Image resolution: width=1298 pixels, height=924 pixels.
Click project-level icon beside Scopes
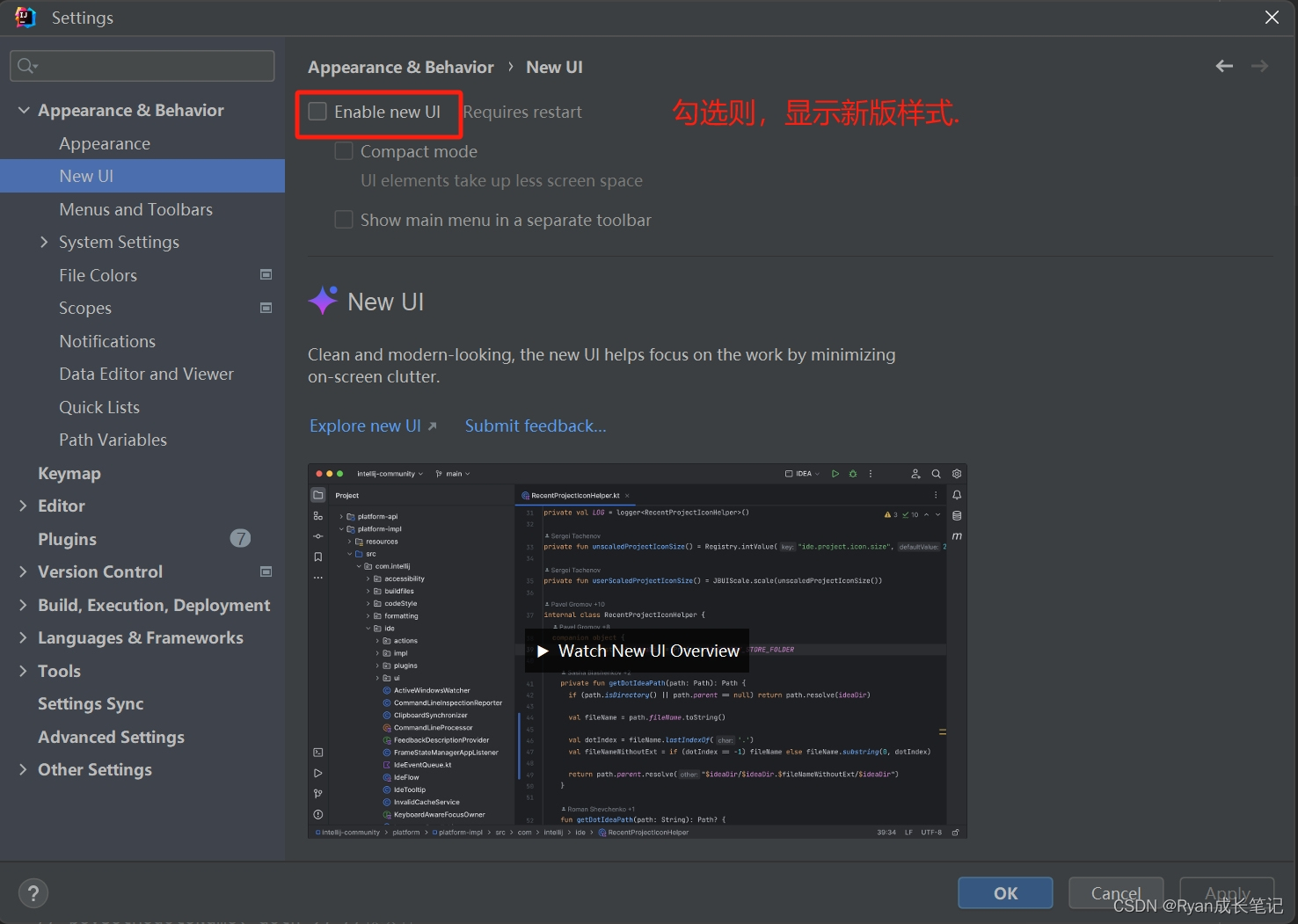tap(266, 308)
